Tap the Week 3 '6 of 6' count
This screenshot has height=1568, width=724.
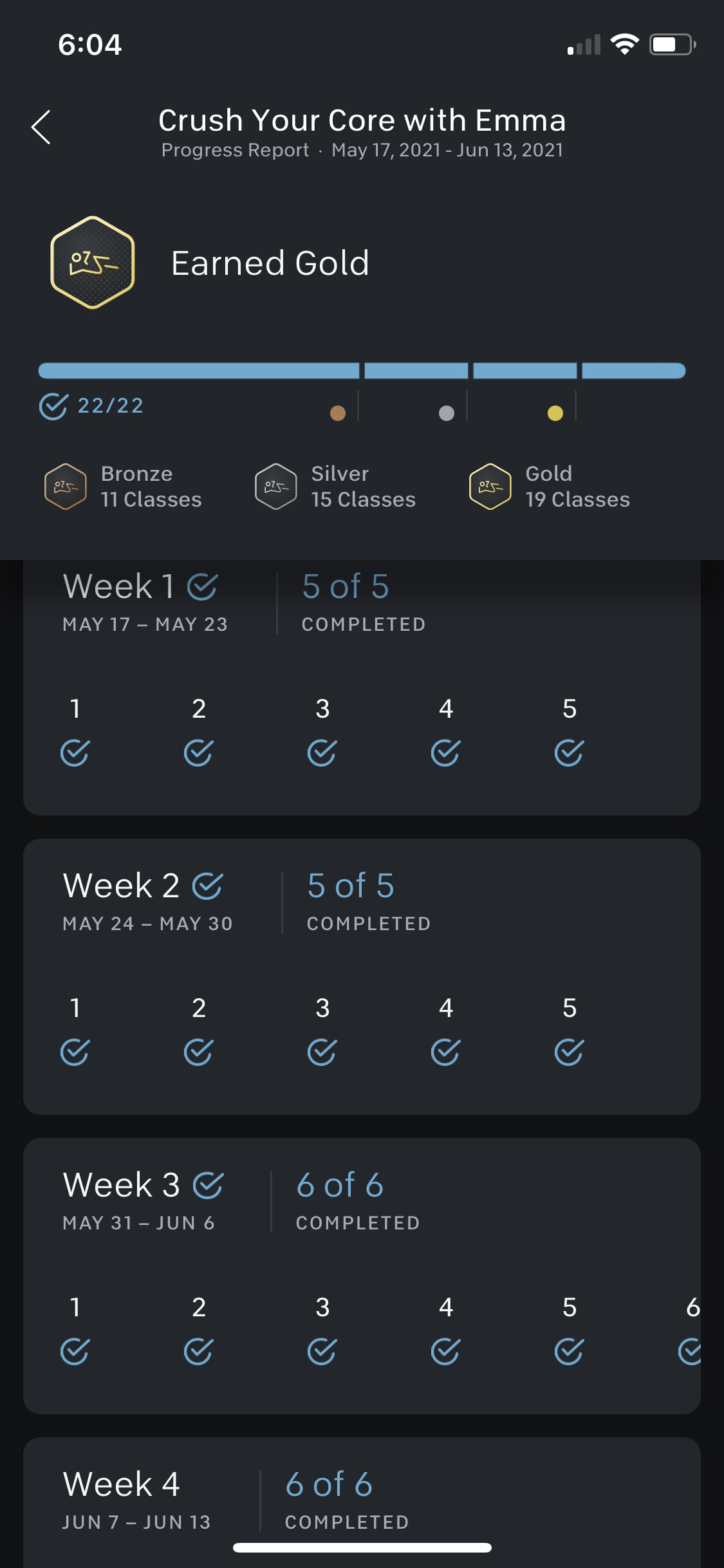[340, 1185]
